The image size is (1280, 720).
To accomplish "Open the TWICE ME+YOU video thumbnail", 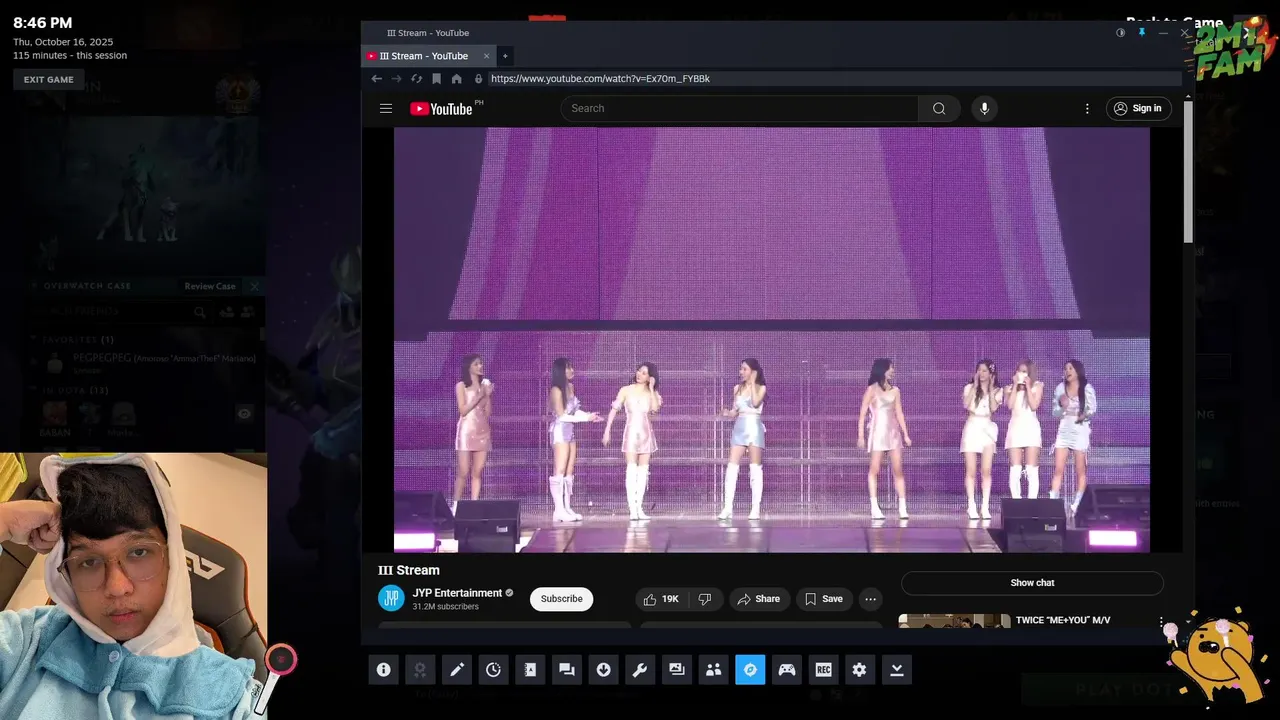I will tap(954, 621).
